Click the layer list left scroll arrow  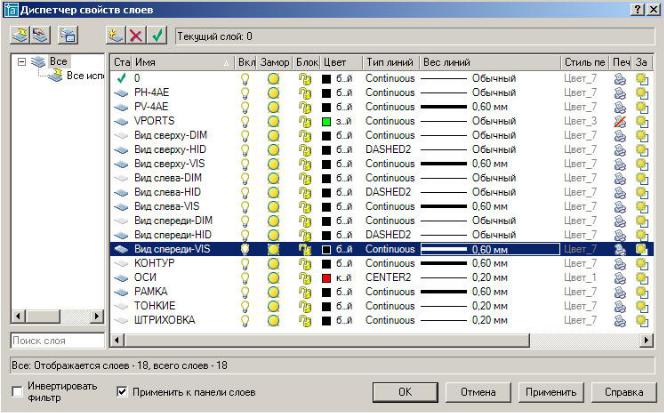click(117, 340)
